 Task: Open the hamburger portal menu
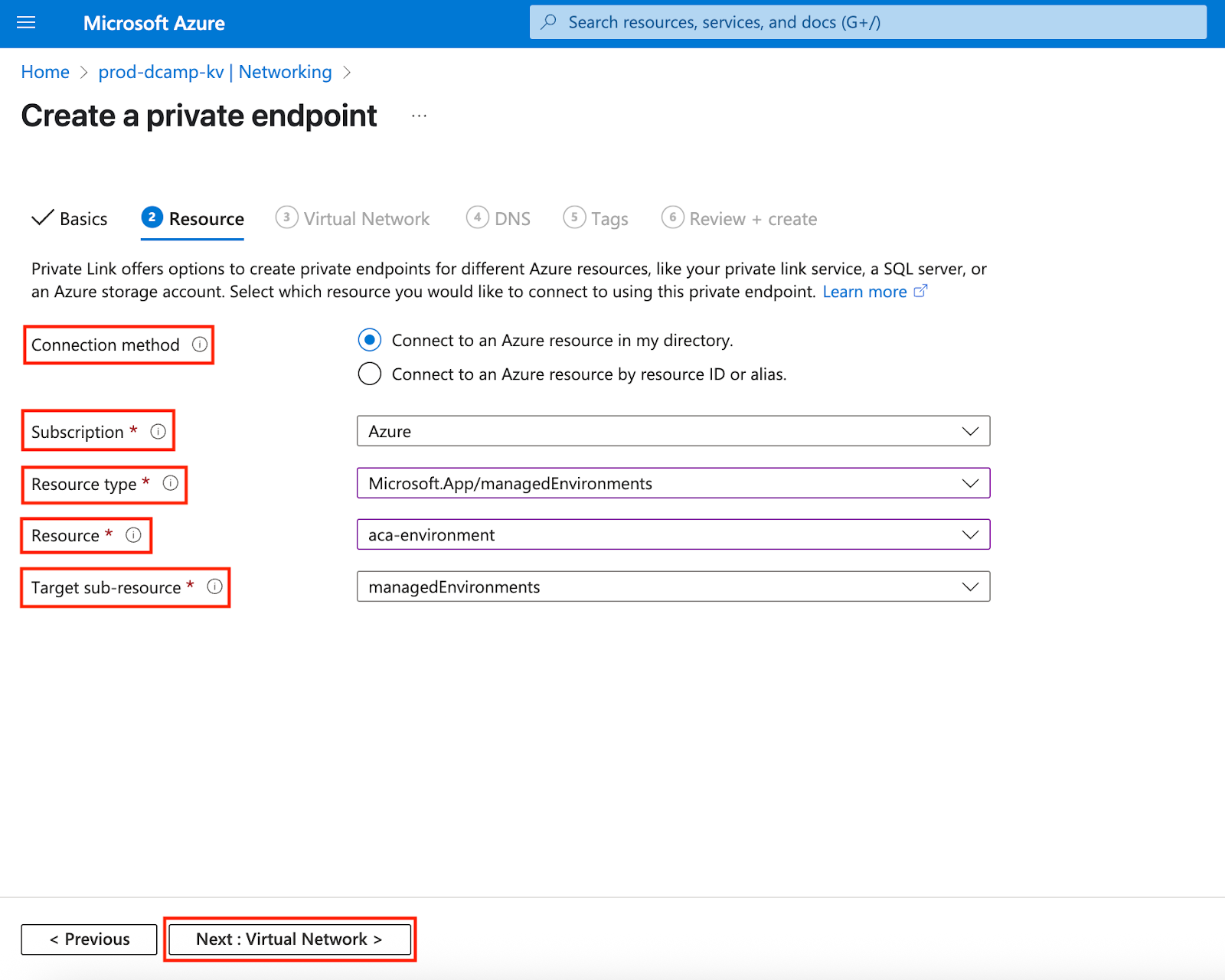[x=26, y=23]
